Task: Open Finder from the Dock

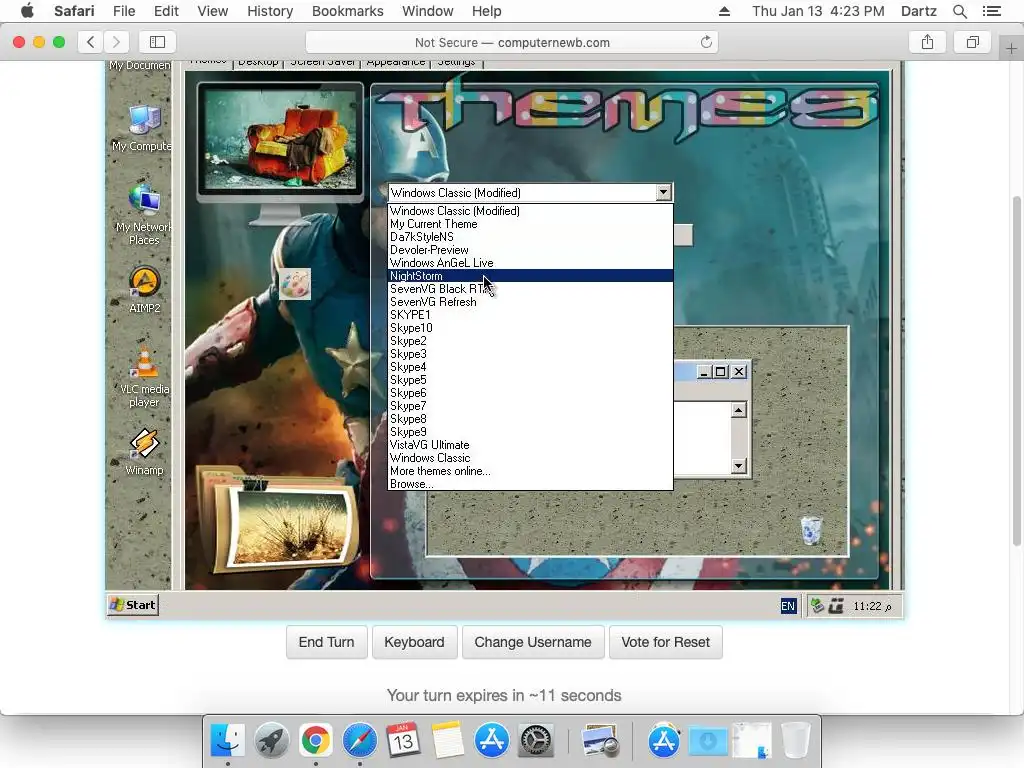Action: (x=227, y=741)
